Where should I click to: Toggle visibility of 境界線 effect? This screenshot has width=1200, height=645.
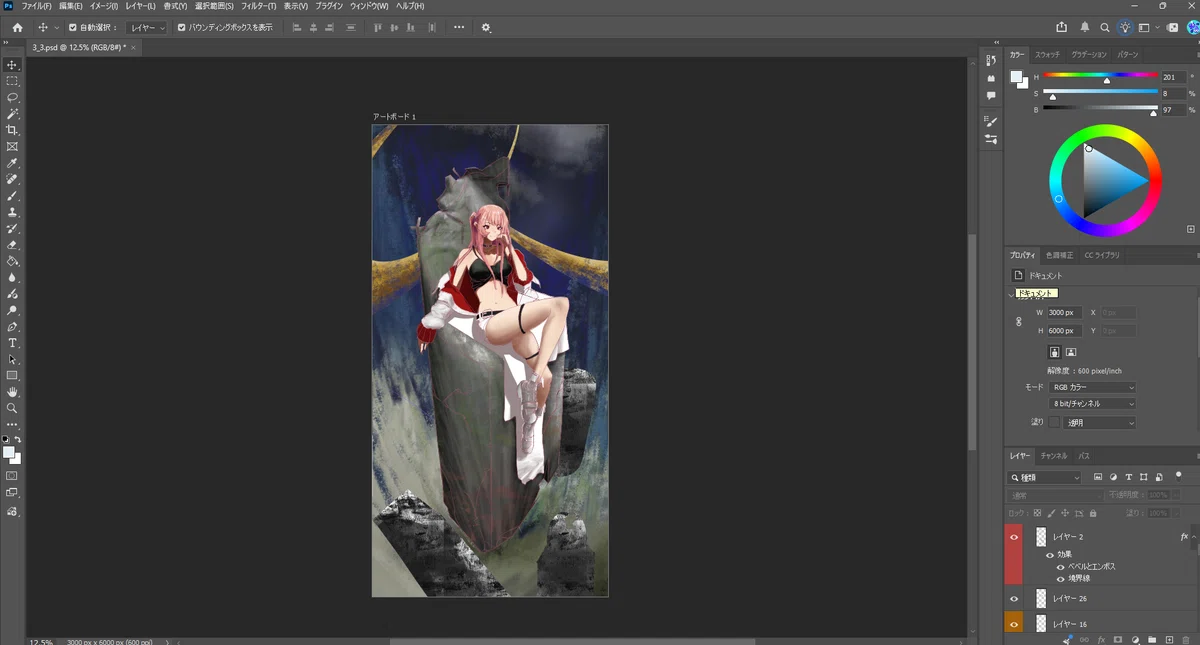[x=1060, y=579]
